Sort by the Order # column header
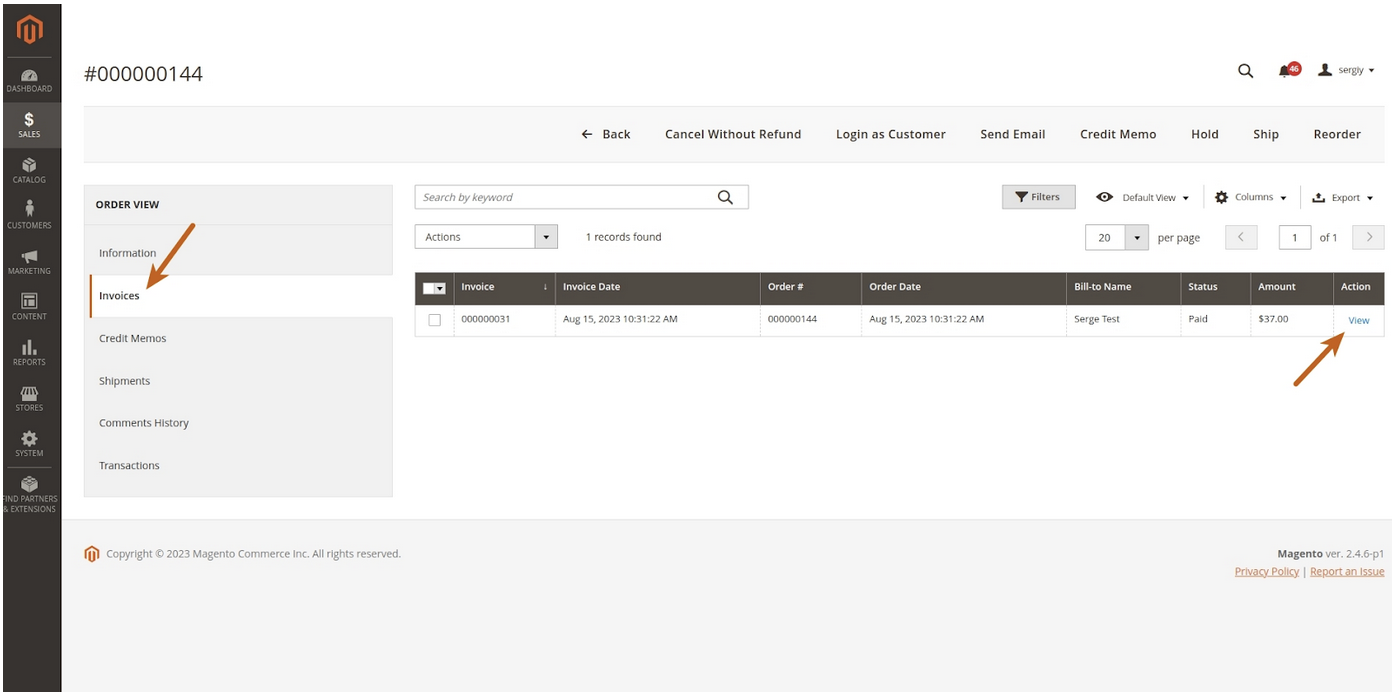This screenshot has height=696, width=1392. [x=811, y=288]
